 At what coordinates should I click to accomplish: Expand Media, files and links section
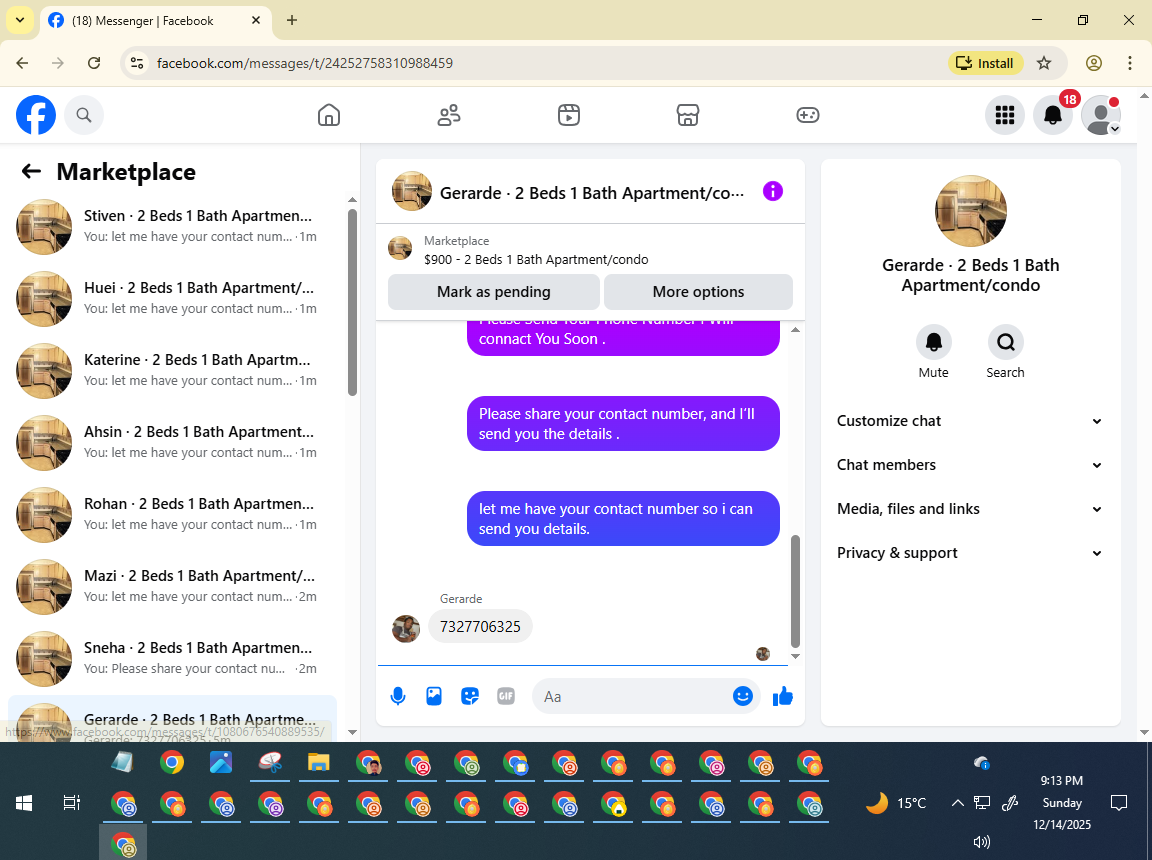point(970,509)
